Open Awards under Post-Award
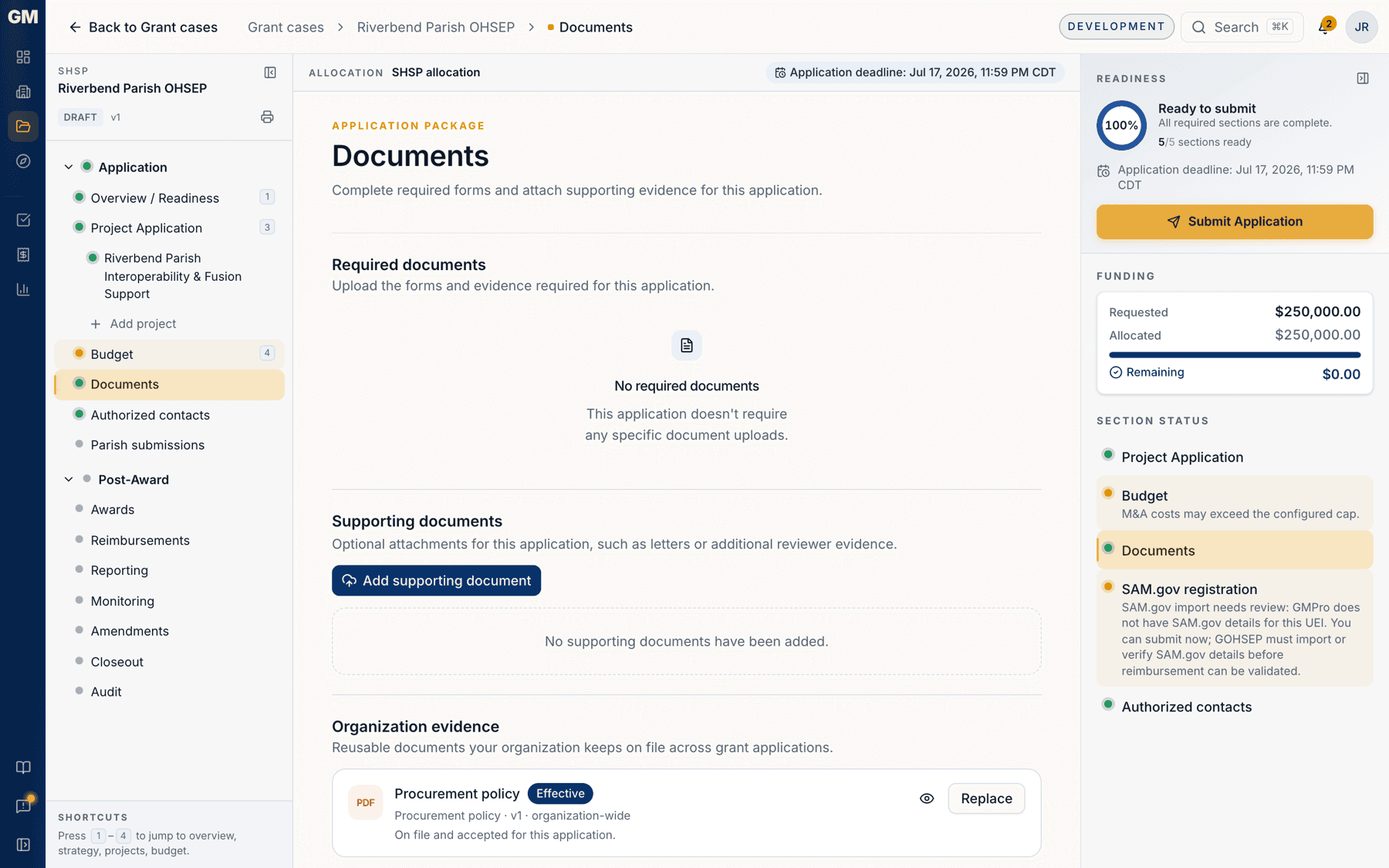1389x868 pixels. pos(170,510)
